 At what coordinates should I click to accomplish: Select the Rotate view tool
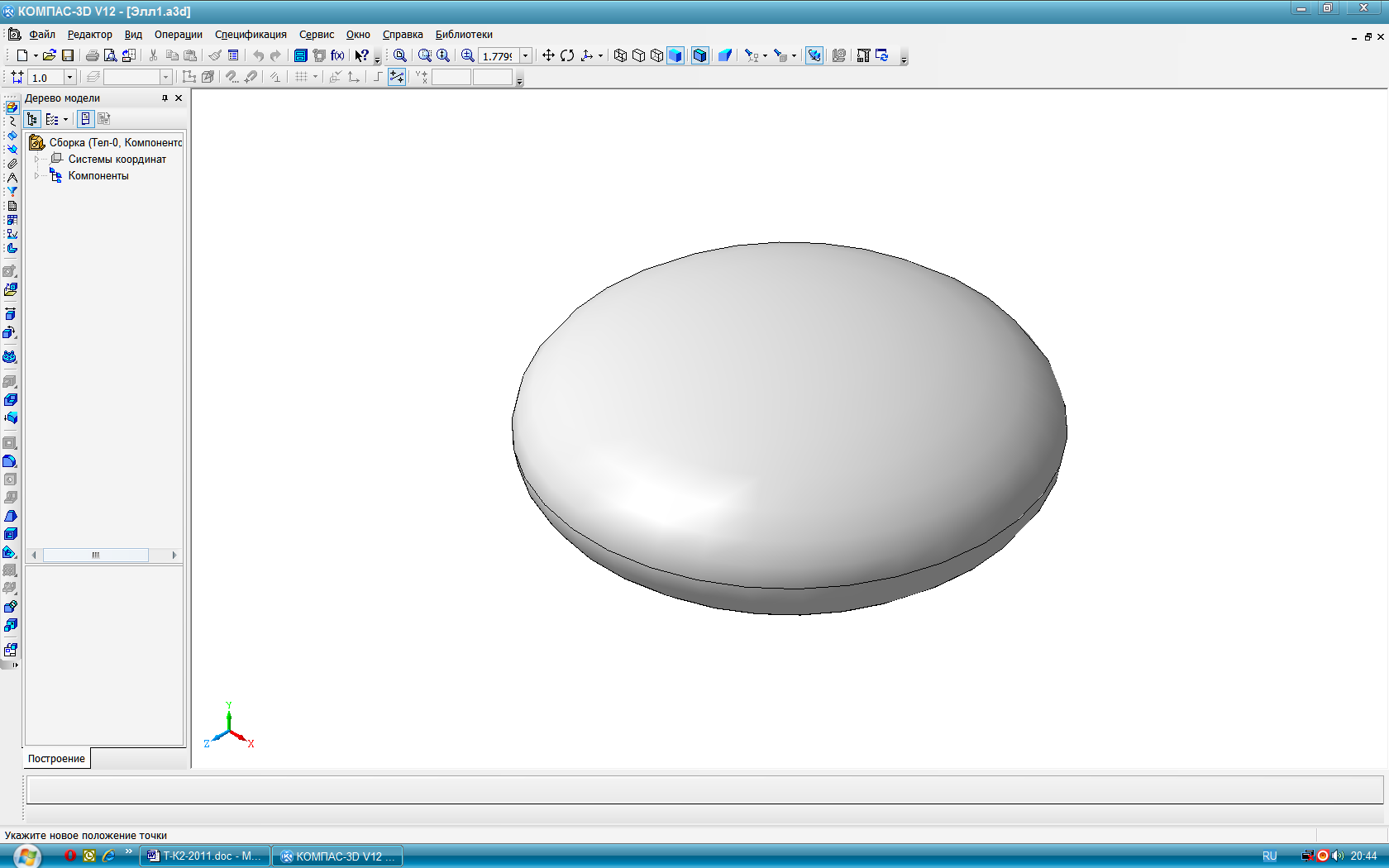[567, 55]
